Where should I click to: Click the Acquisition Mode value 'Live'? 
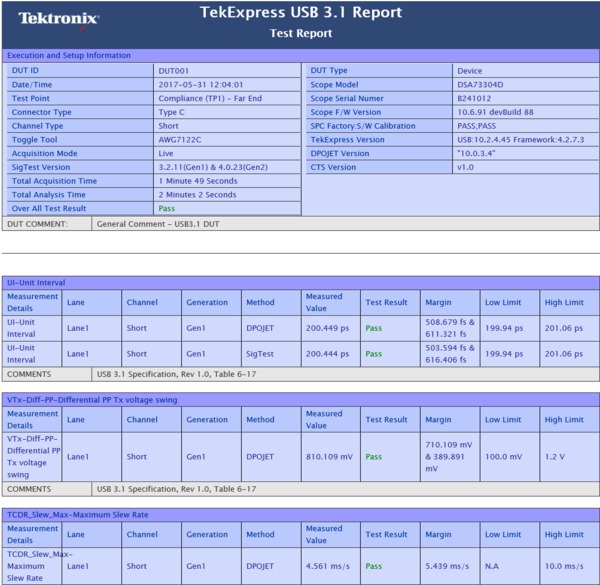[x=166, y=153]
